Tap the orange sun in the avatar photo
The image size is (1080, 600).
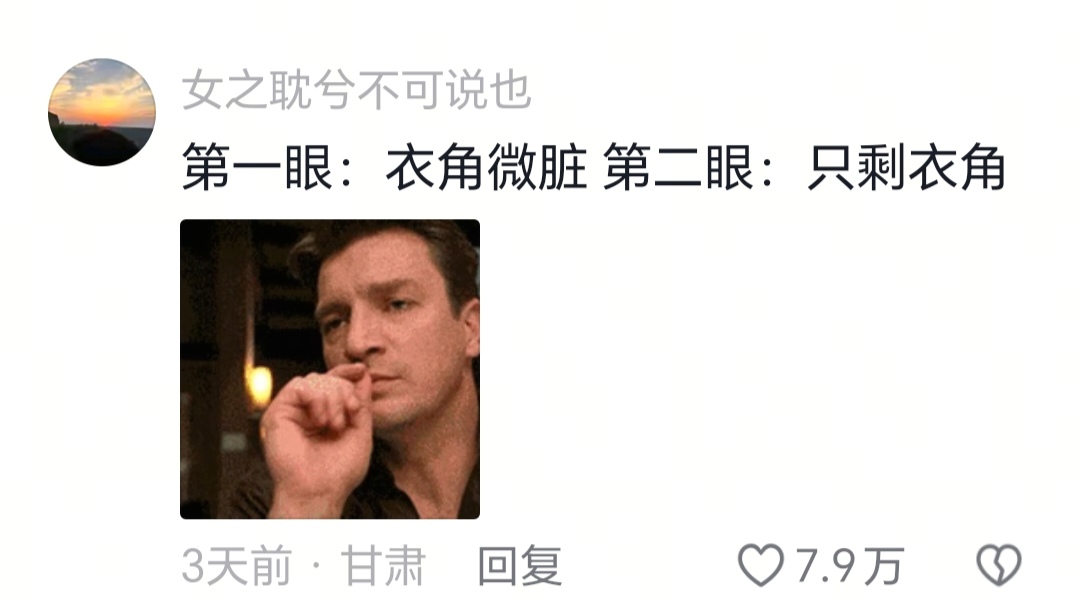103,110
